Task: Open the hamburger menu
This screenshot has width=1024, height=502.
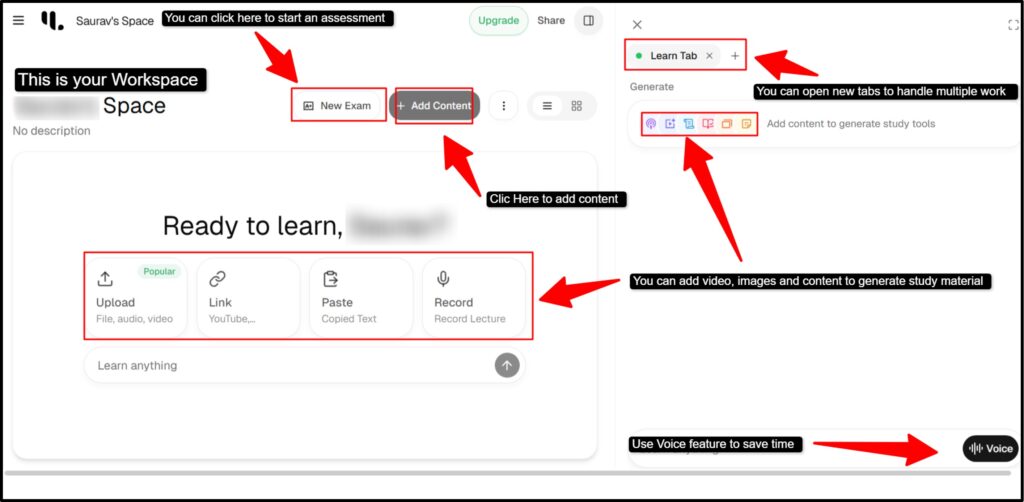Action: pos(18,20)
